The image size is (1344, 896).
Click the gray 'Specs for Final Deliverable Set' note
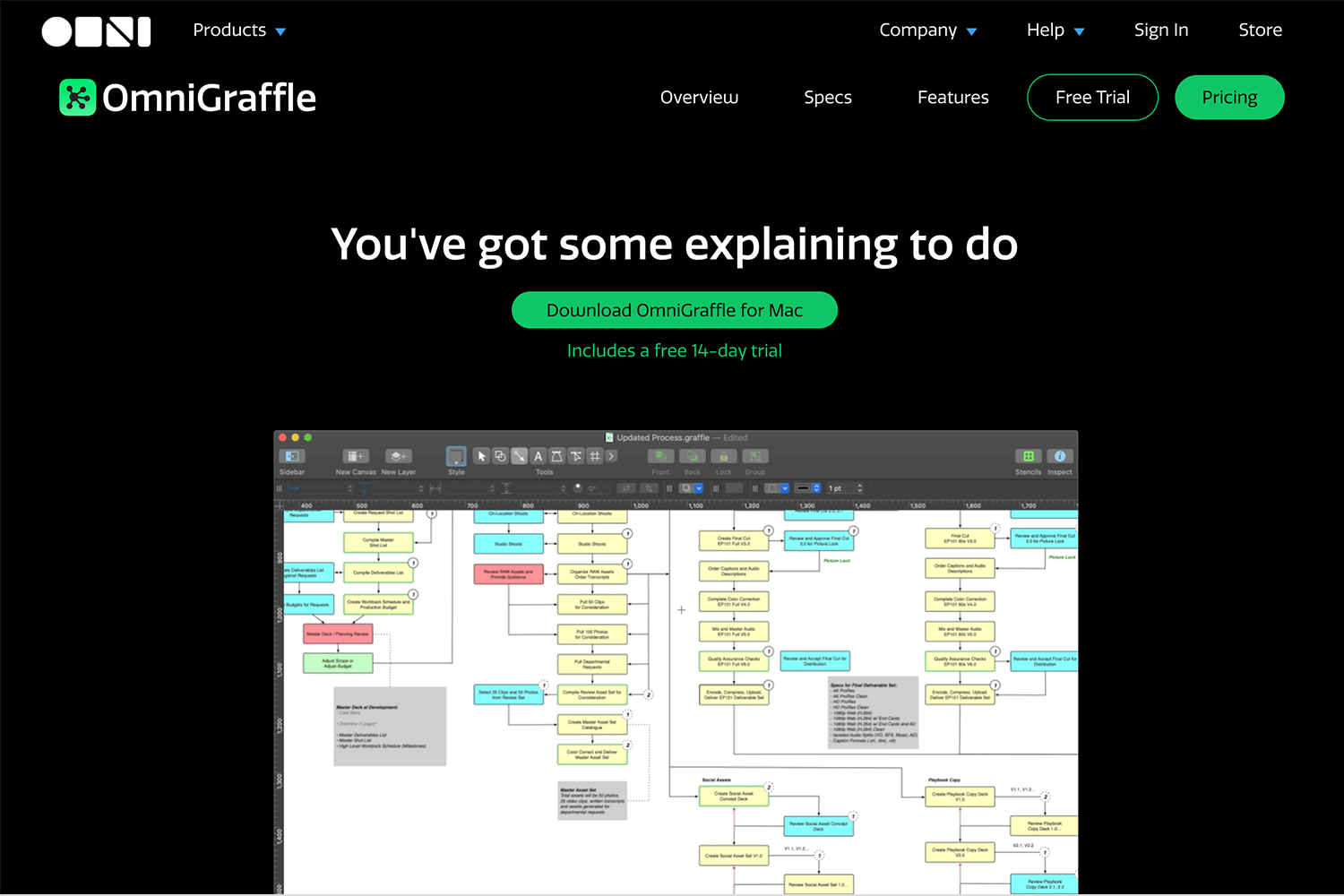pyautogui.click(x=874, y=713)
